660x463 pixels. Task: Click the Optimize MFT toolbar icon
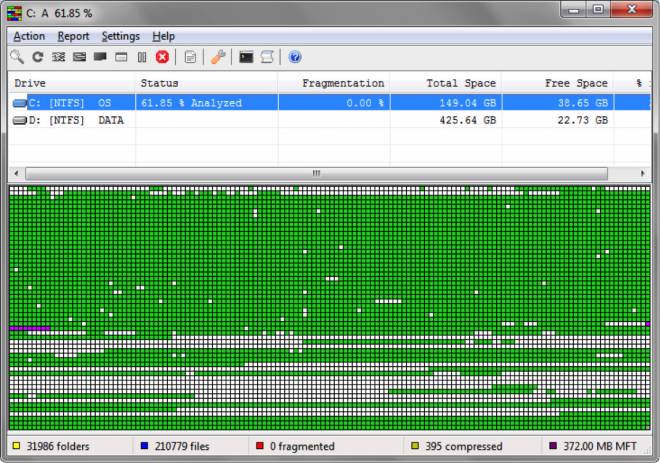click(121, 57)
